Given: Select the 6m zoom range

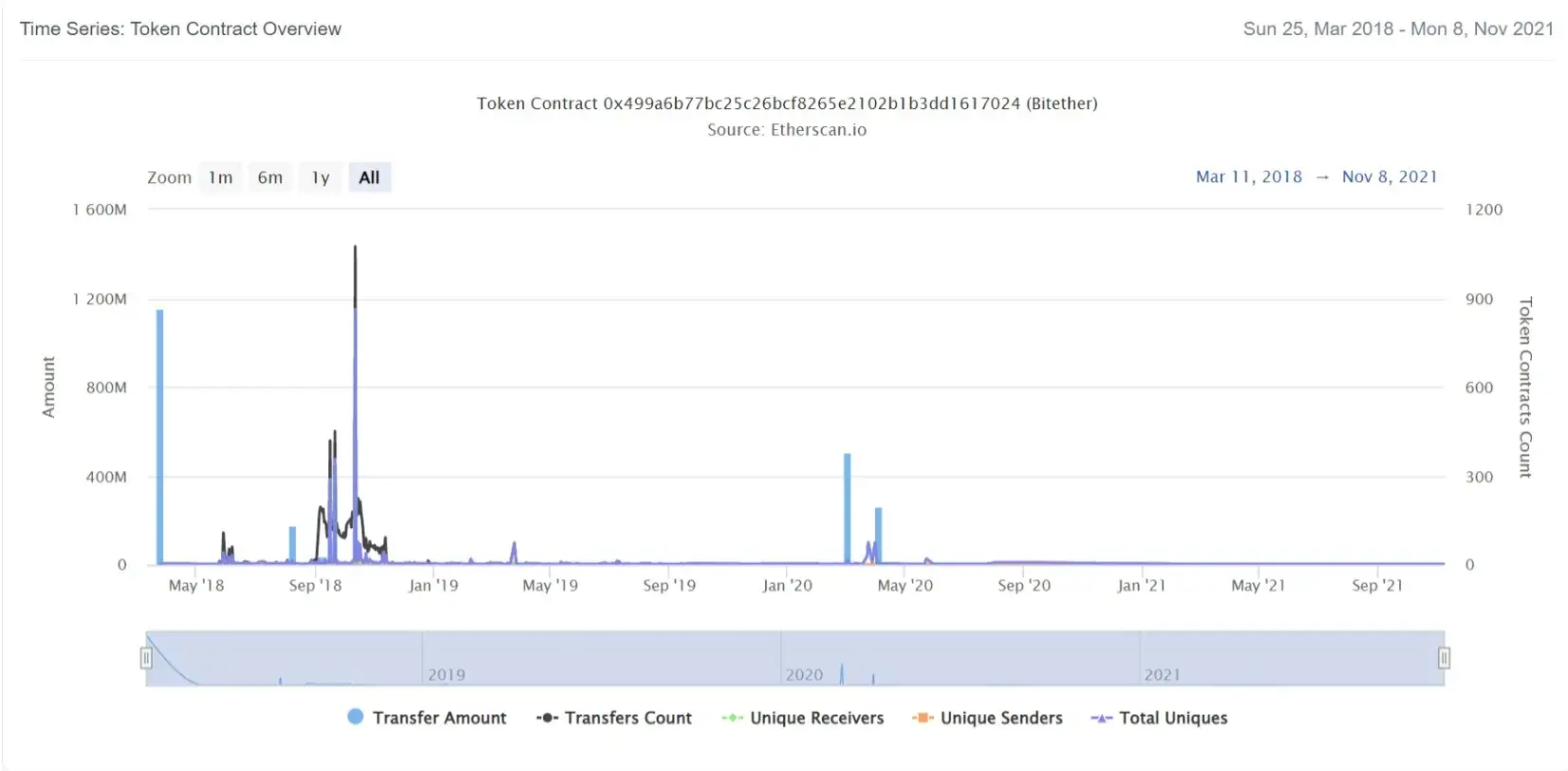Looking at the screenshot, I should (x=271, y=178).
